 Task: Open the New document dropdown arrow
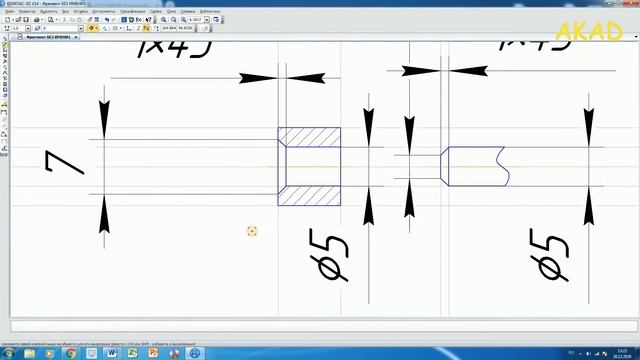coord(13,20)
